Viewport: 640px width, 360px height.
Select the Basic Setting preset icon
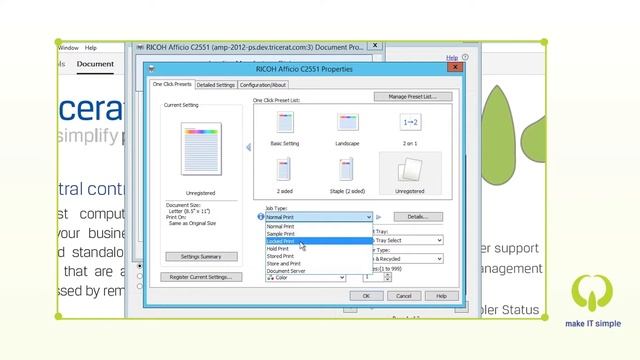tap(284, 122)
